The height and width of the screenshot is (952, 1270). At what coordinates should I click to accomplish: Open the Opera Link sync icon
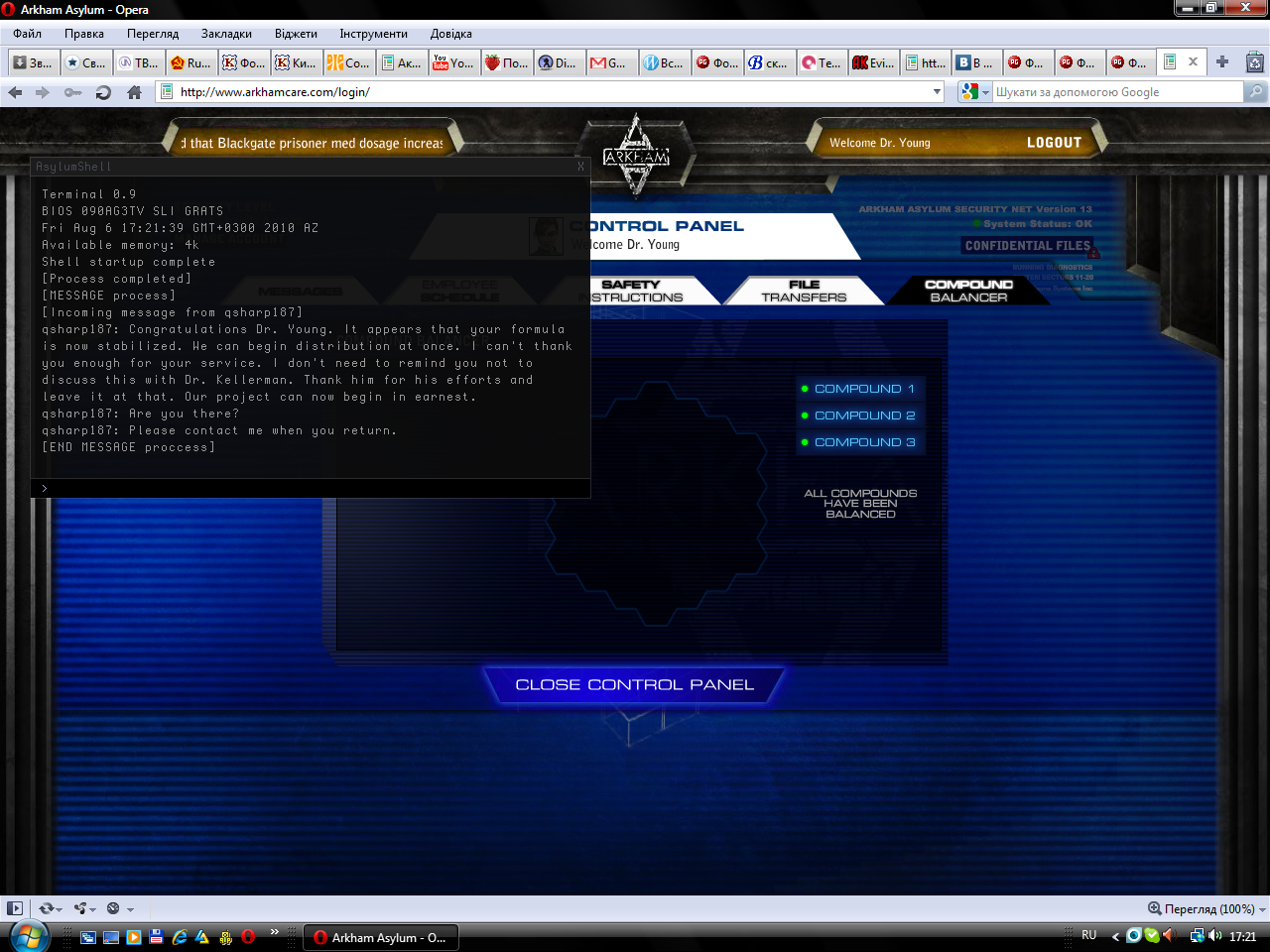[x=46, y=908]
